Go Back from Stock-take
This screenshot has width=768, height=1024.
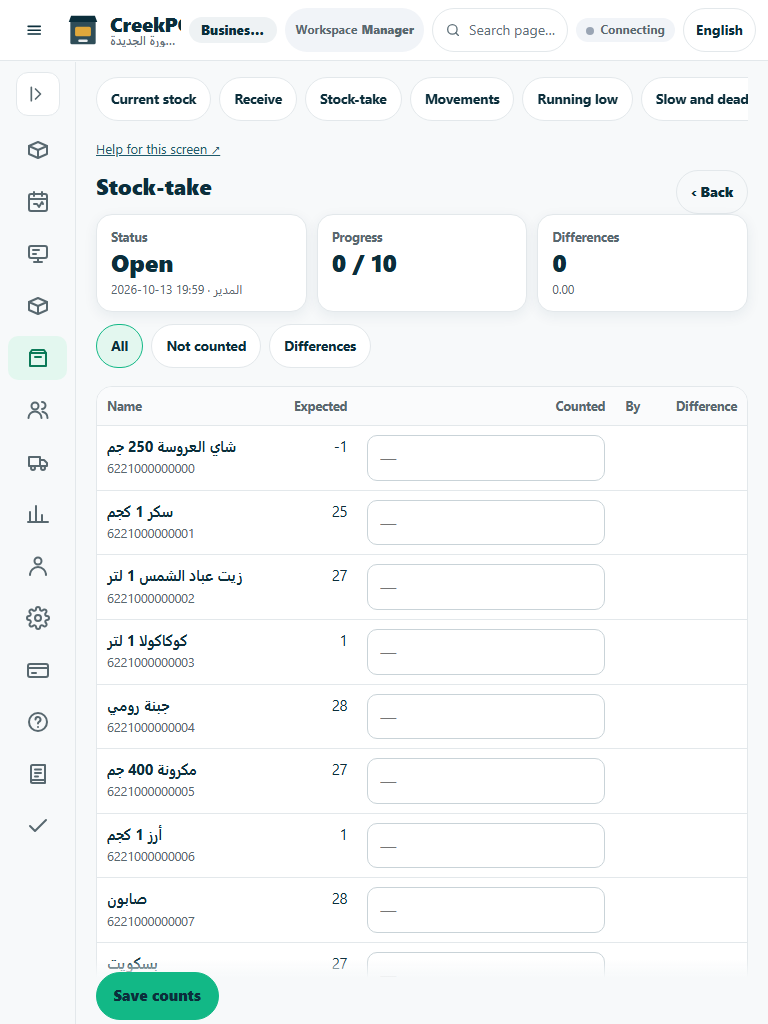click(x=712, y=192)
